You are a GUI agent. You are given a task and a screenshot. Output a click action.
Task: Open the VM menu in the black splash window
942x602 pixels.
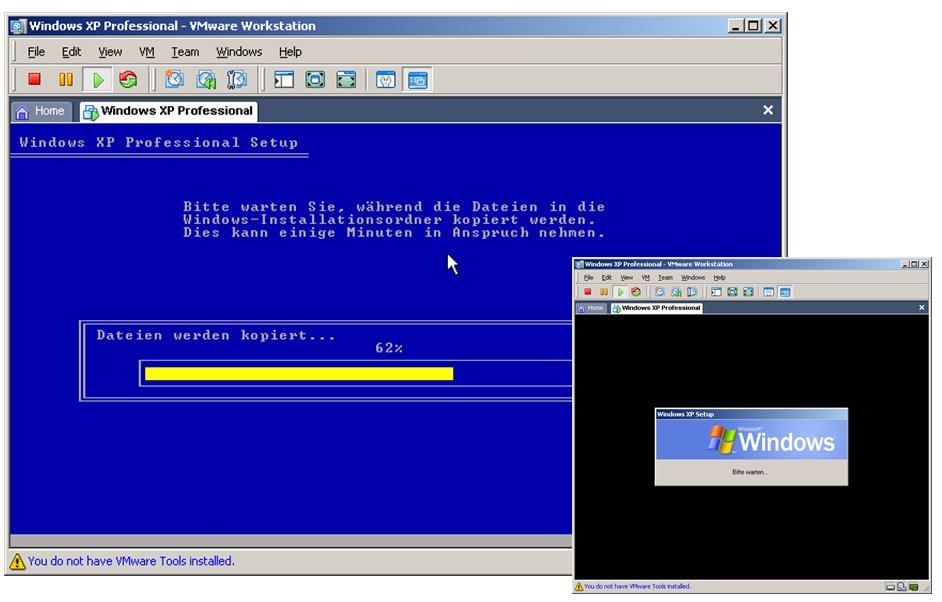pyautogui.click(x=646, y=278)
